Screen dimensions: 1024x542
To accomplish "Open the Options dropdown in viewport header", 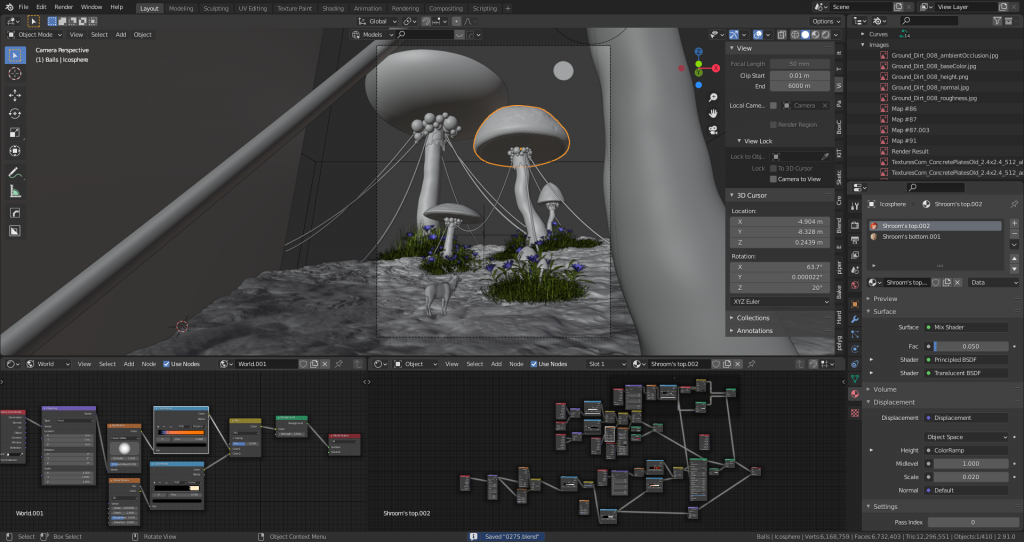I will (x=825, y=21).
